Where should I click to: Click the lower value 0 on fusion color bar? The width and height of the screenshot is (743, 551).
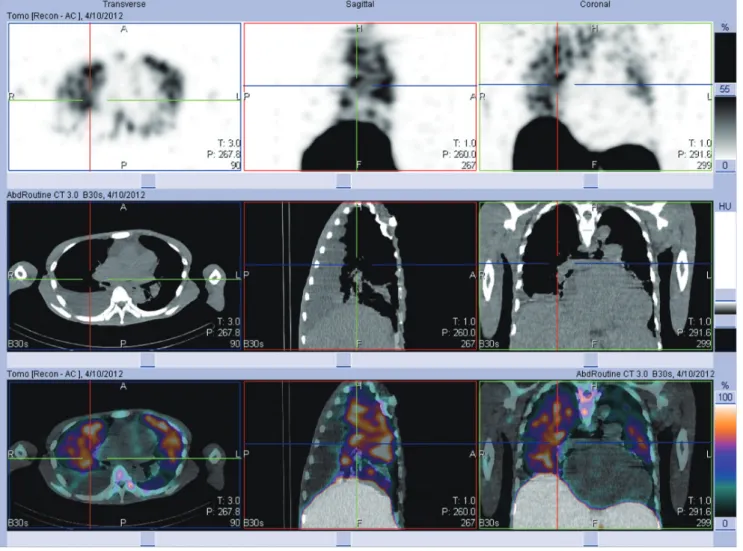coord(725,524)
